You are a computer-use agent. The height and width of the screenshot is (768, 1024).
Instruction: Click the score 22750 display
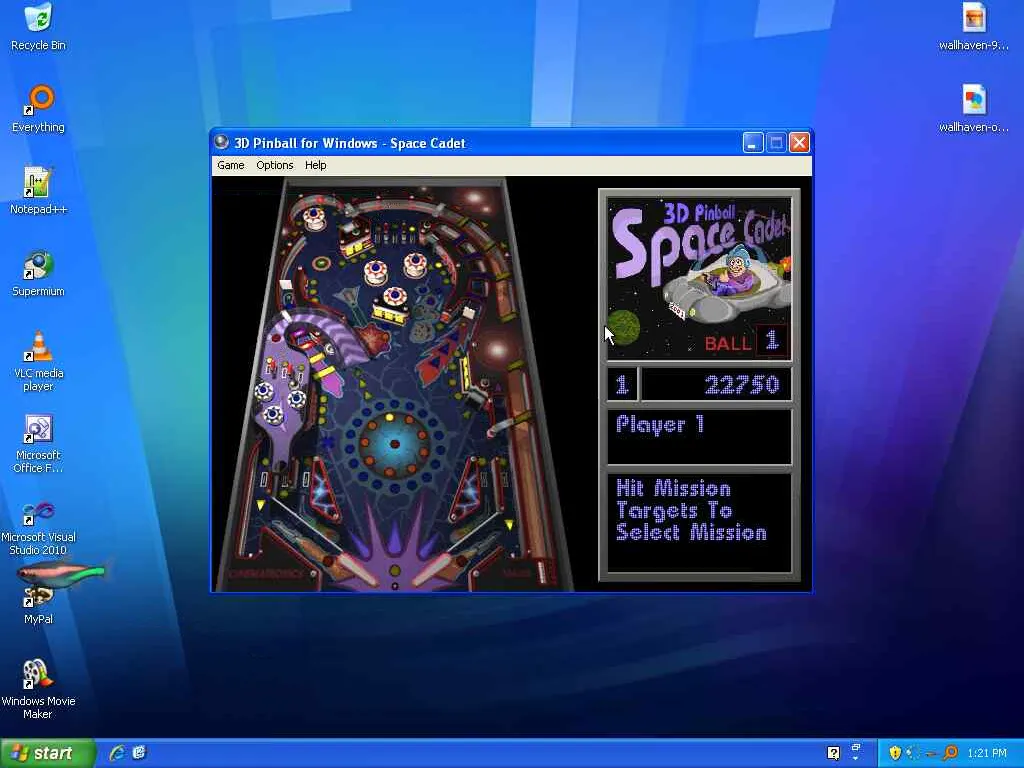coord(742,384)
